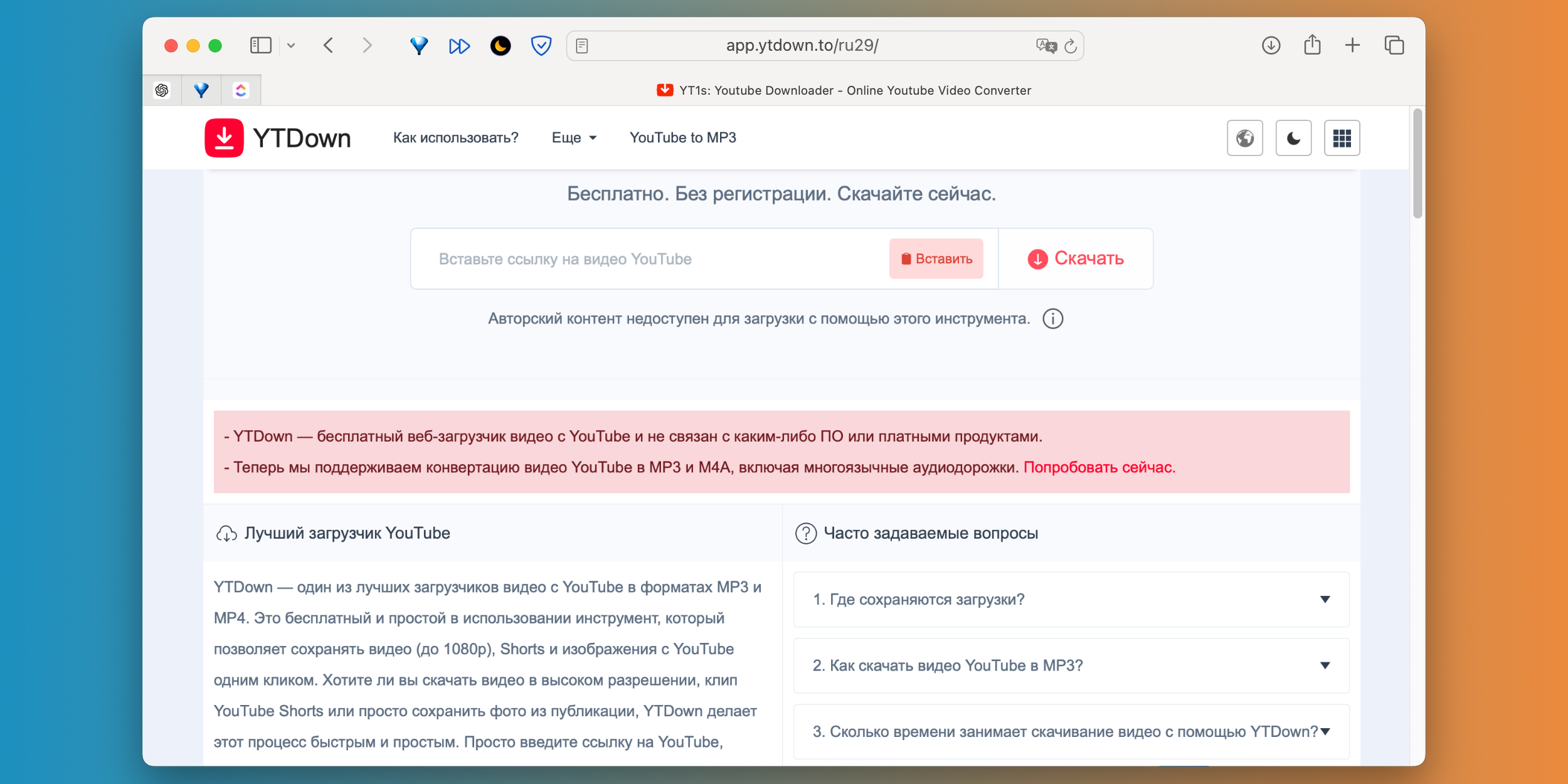Expand Как скачать видео YouTube в MP3?
1568x784 pixels.
point(1071,665)
